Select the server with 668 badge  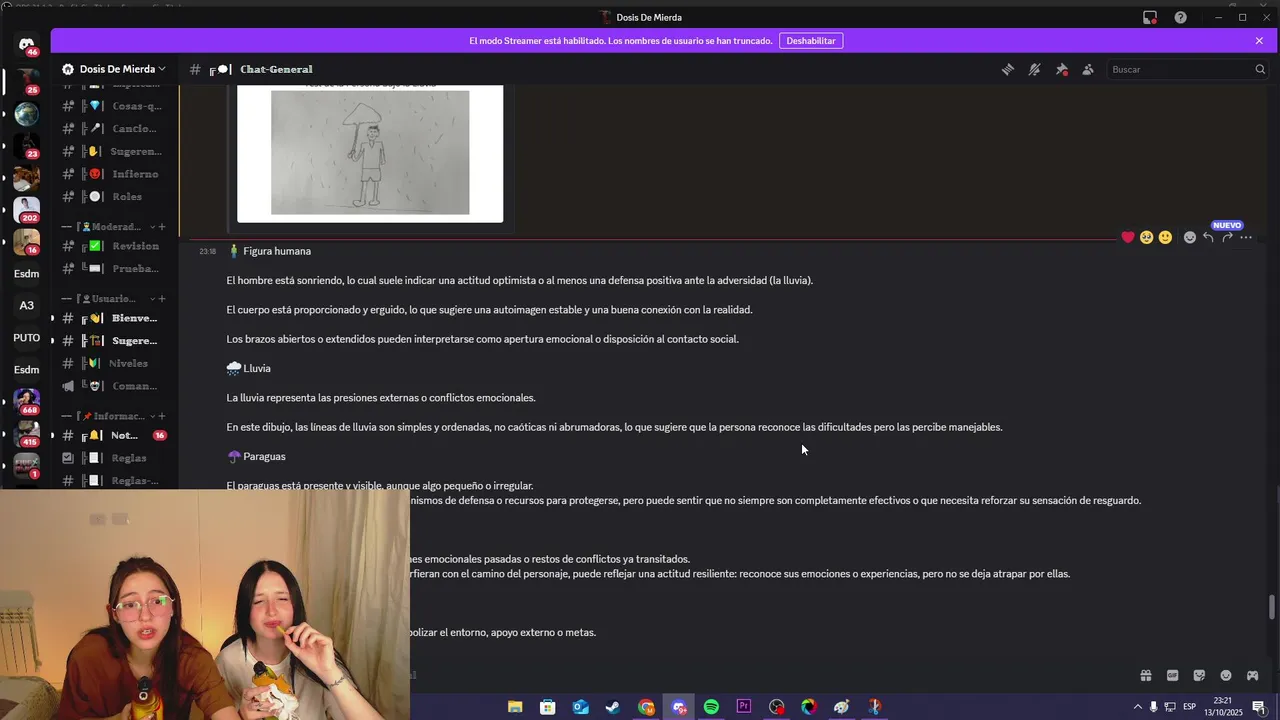tap(26, 402)
